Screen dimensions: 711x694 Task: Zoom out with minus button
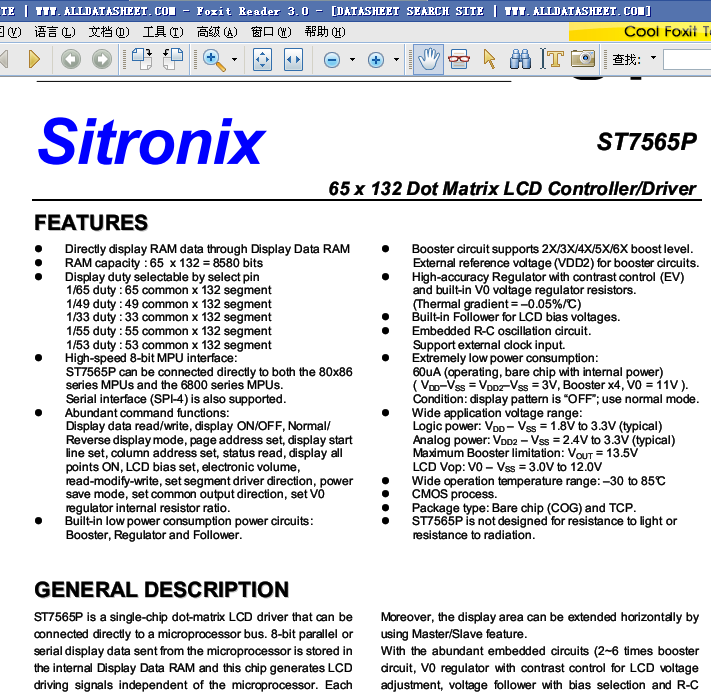[332, 60]
